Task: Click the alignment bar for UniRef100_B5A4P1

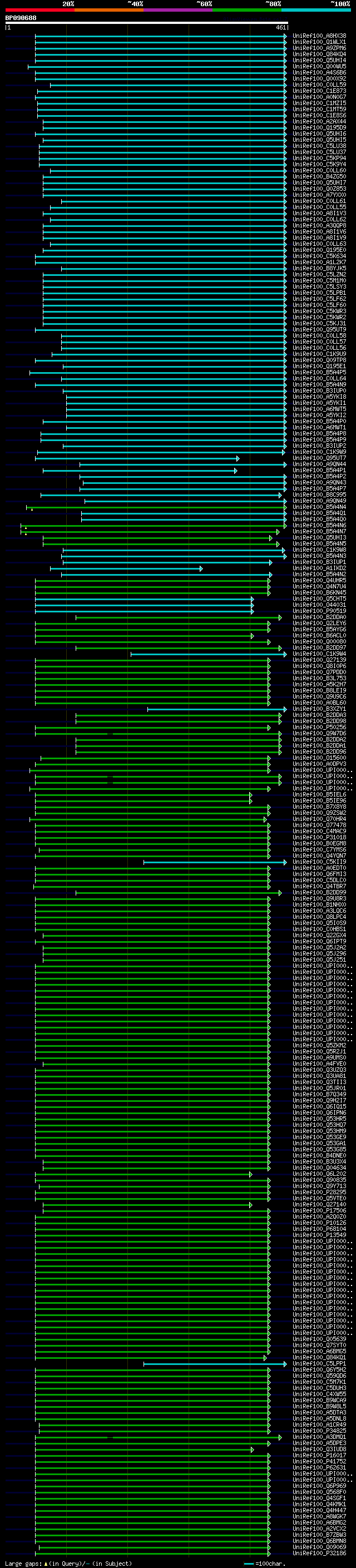Action: (x=140, y=471)
